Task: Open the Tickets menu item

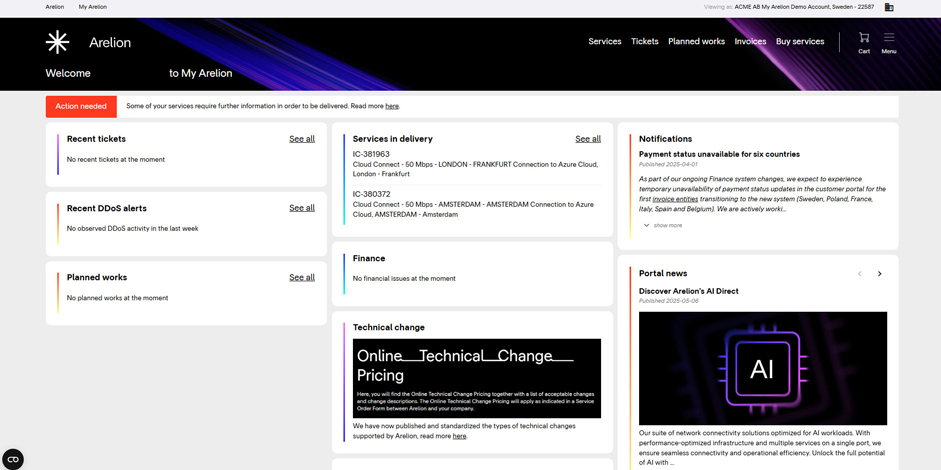Action: (x=645, y=42)
